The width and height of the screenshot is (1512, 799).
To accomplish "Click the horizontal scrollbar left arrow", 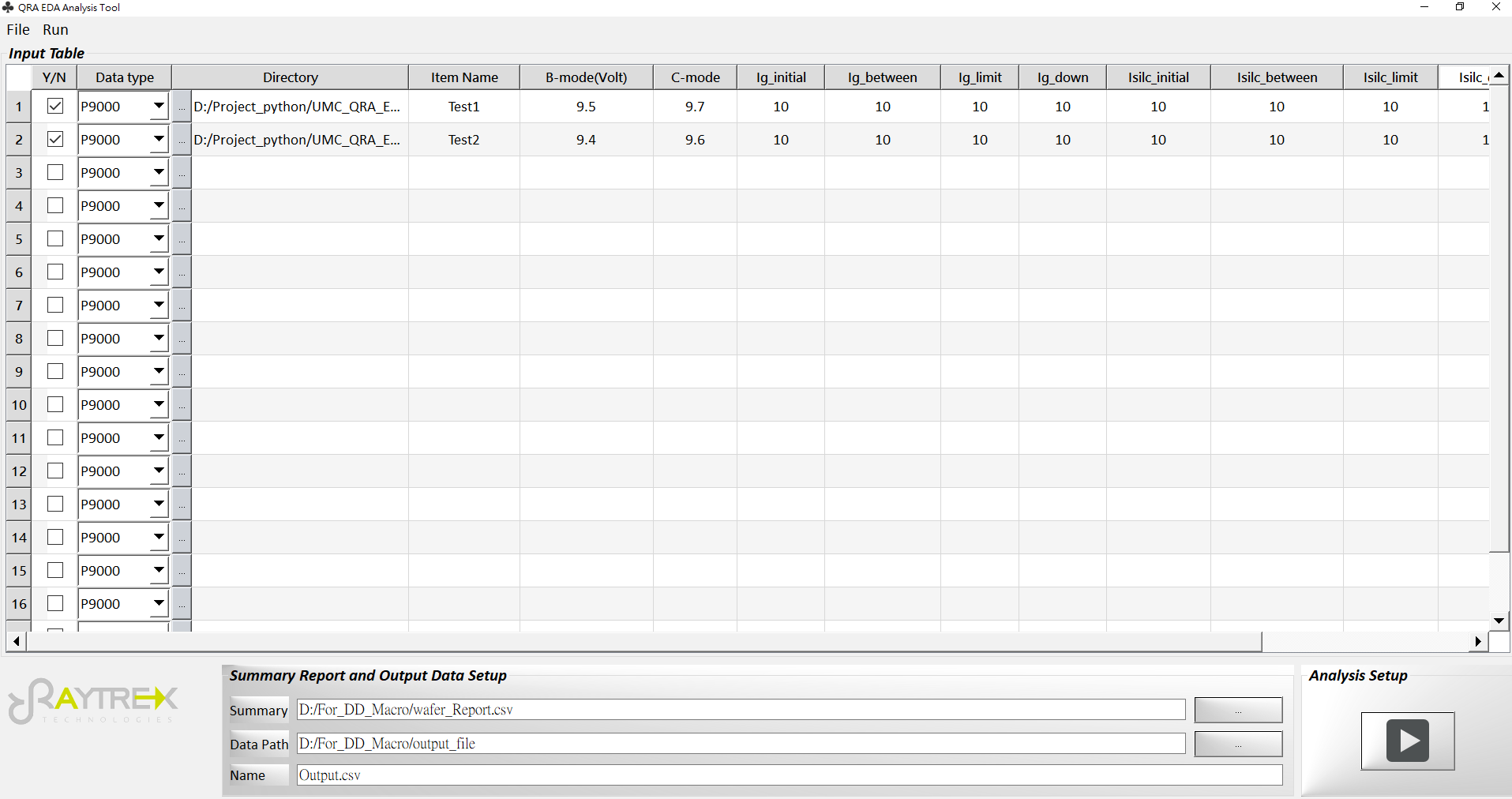I will pyautogui.click(x=17, y=642).
